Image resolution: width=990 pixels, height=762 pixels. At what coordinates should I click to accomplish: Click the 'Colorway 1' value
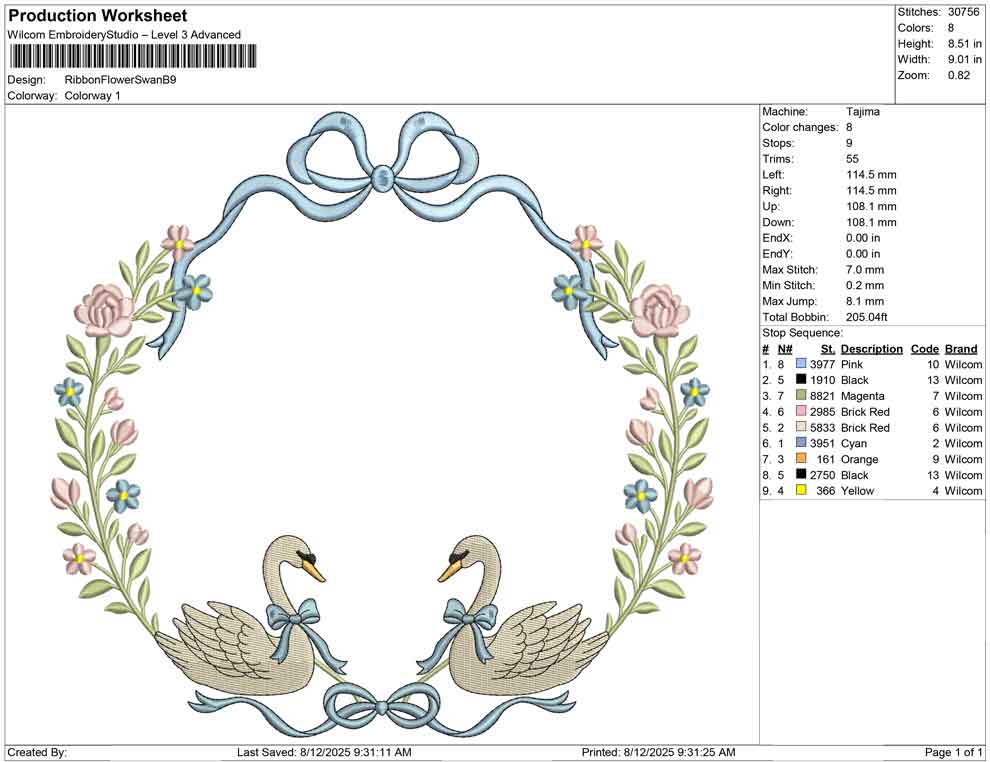[x=93, y=96]
